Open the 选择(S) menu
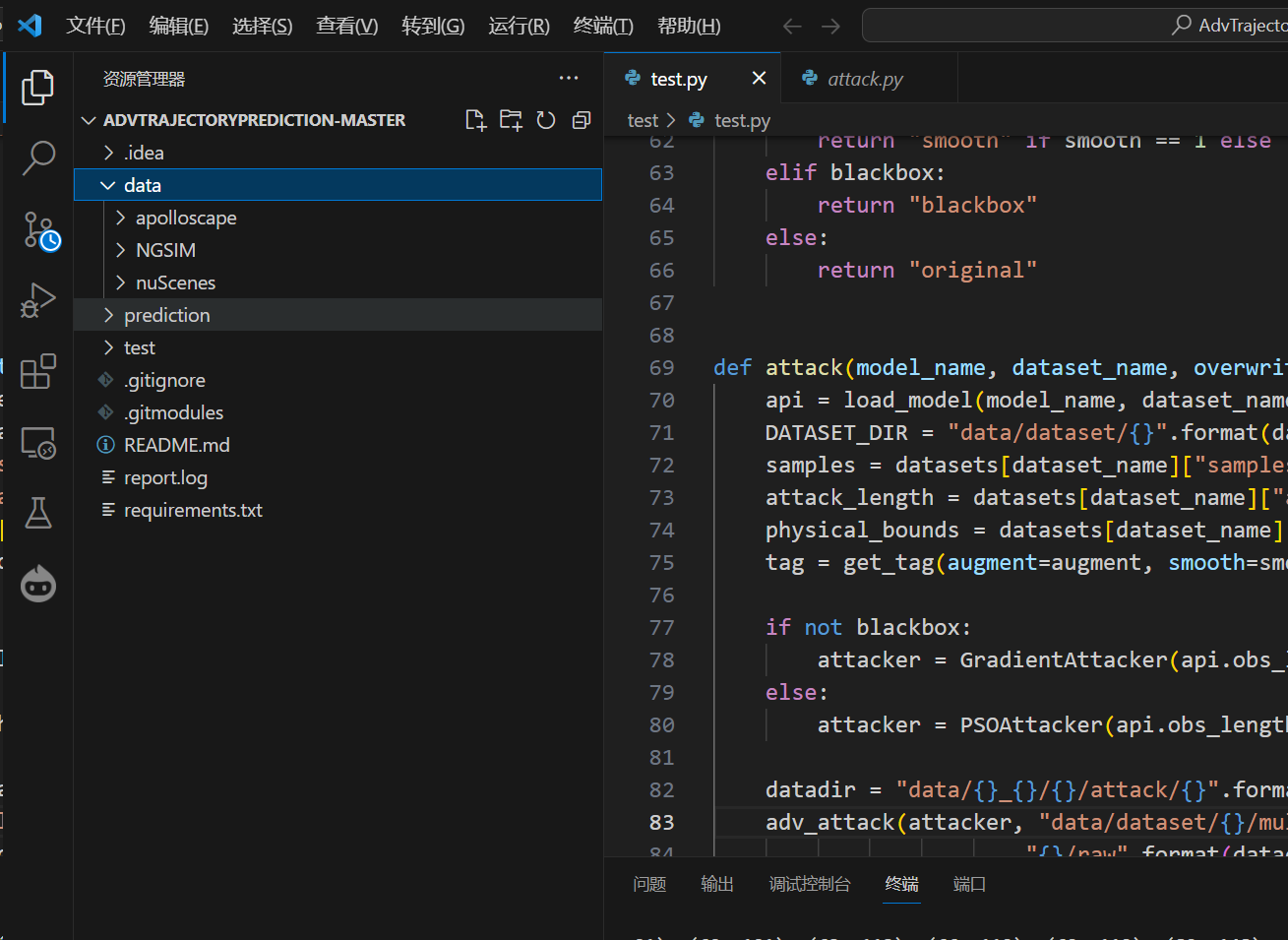The image size is (1288, 940). click(263, 27)
